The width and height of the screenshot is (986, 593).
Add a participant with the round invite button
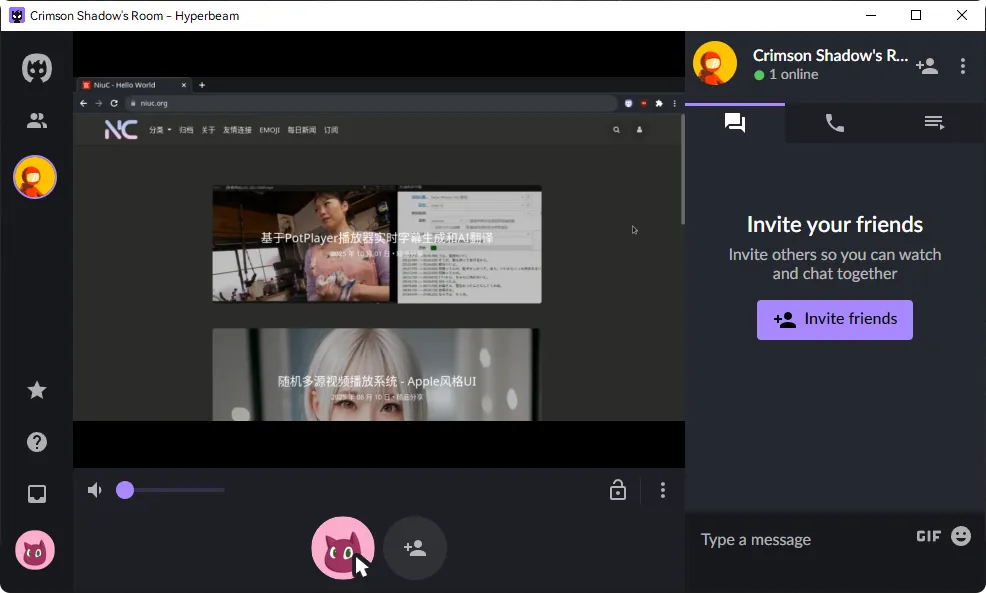[x=414, y=548]
